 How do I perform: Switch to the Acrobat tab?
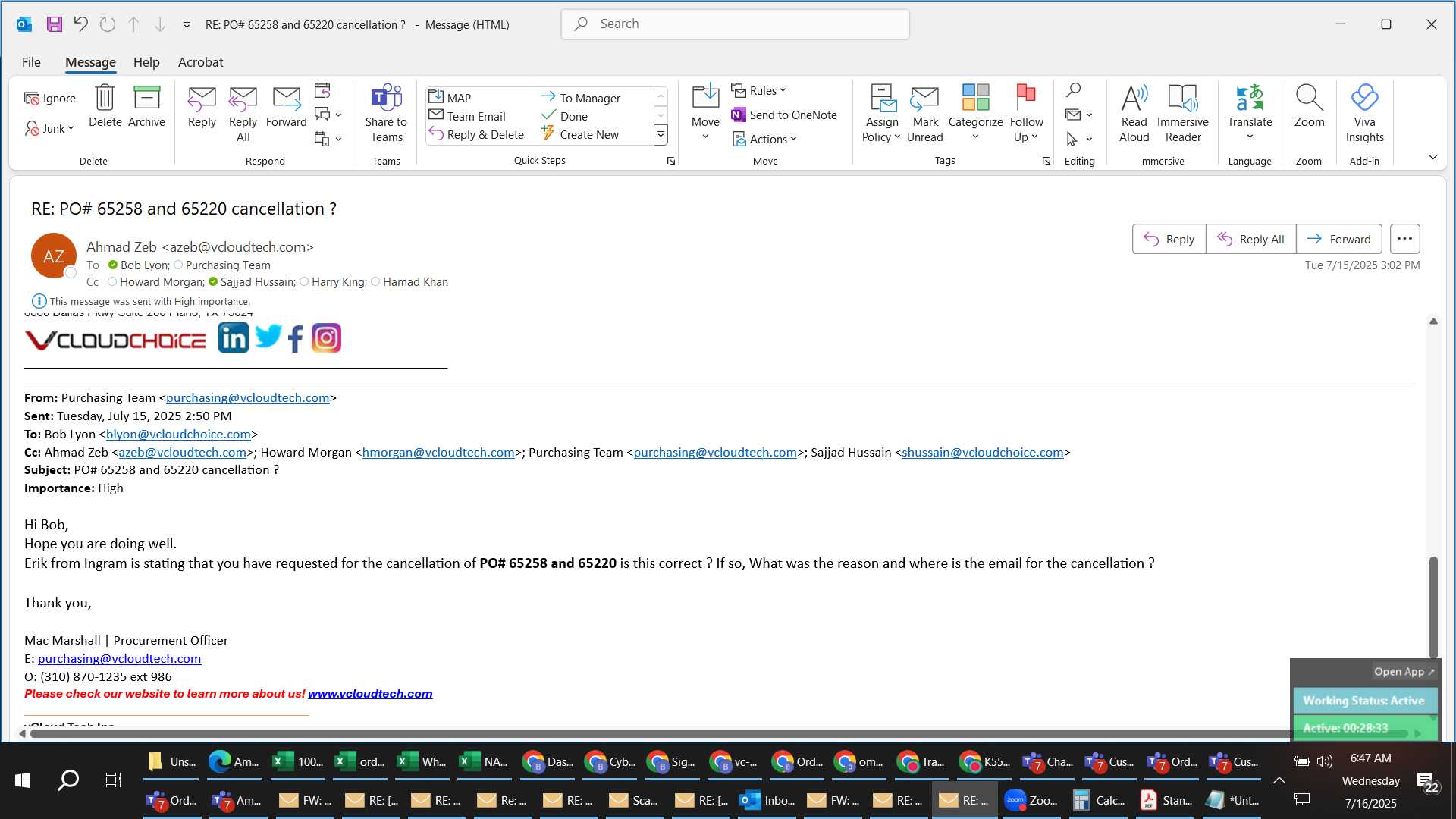tap(200, 62)
